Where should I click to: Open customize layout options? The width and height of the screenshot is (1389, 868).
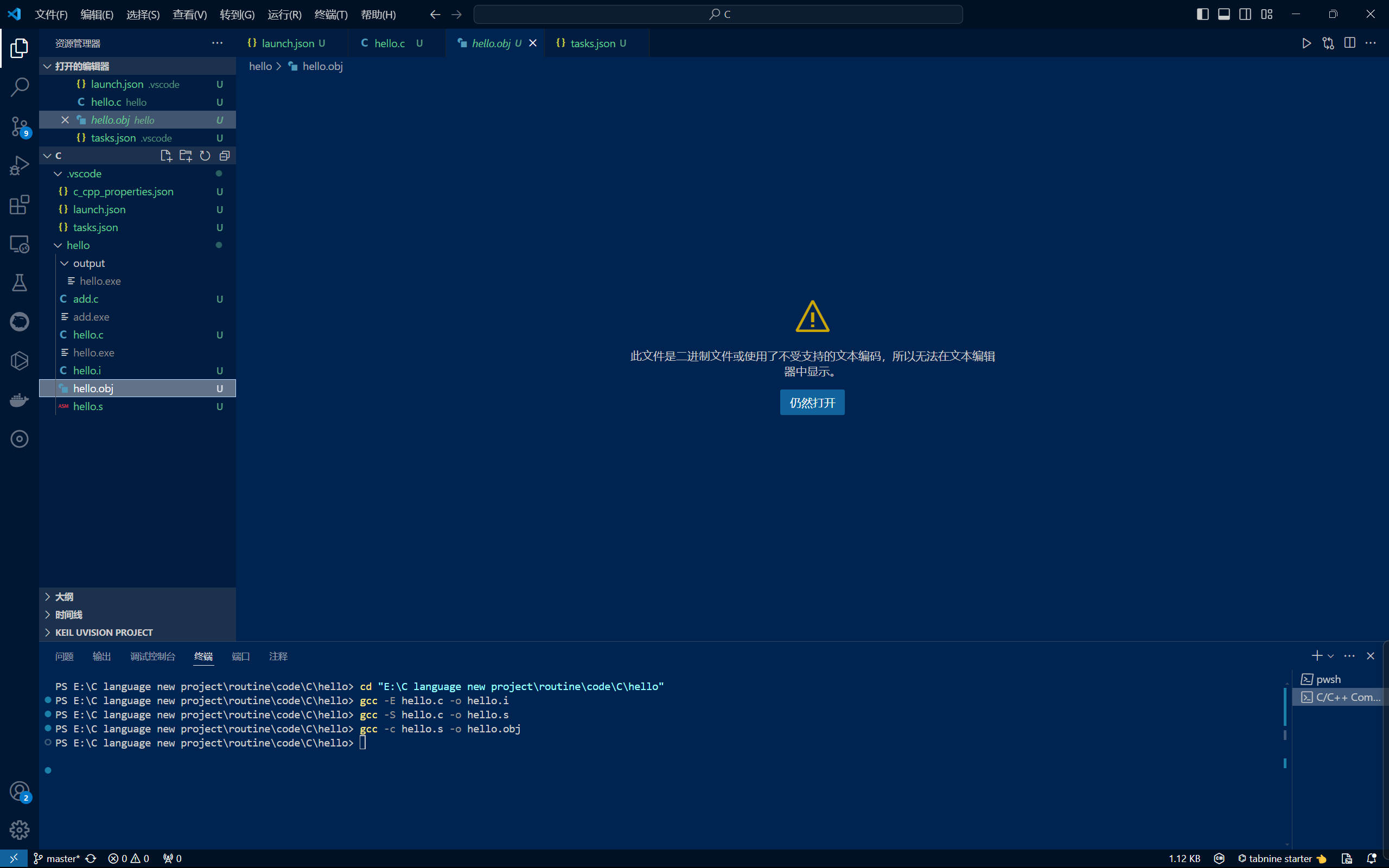coord(1267,14)
